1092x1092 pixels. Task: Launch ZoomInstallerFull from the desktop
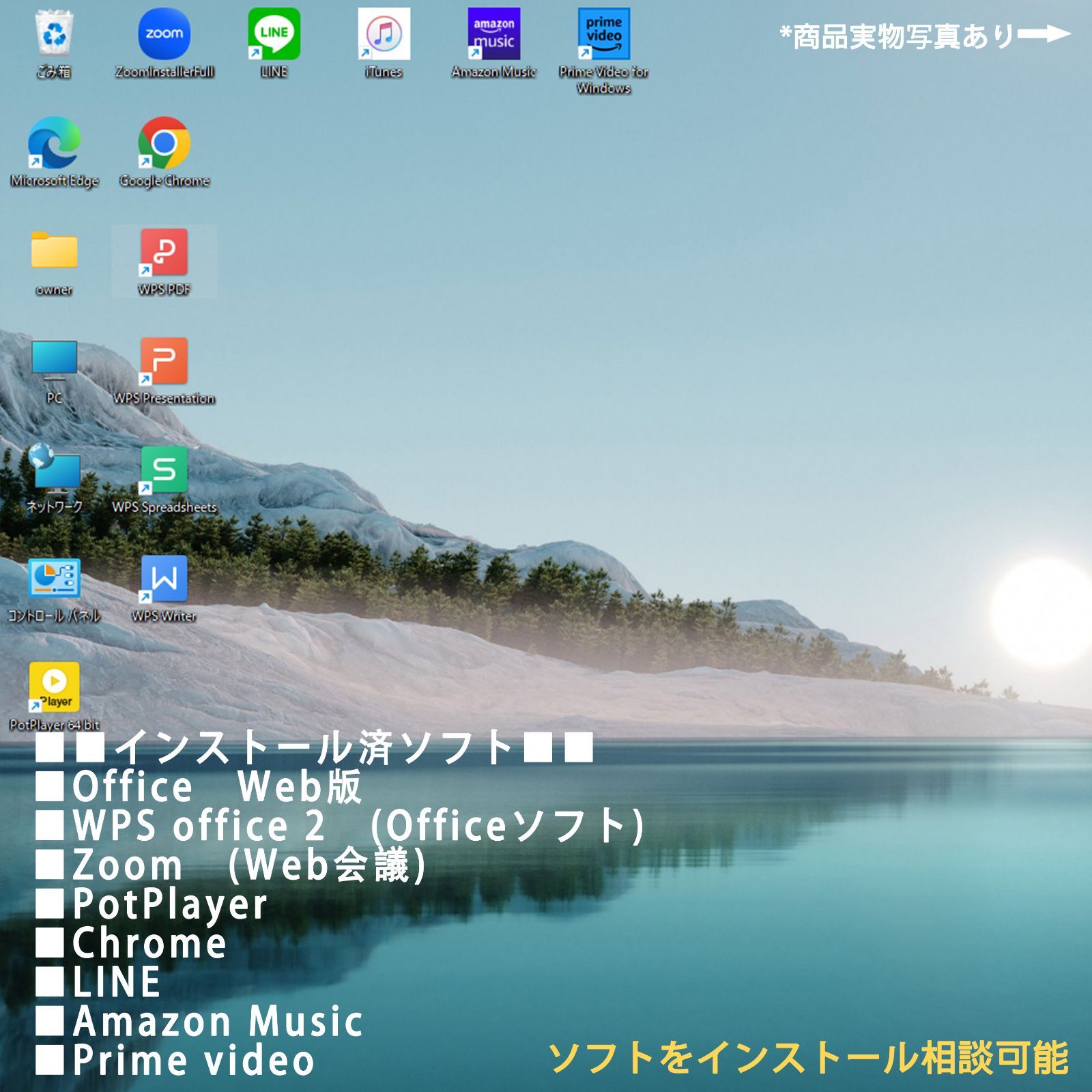click(x=164, y=34)
